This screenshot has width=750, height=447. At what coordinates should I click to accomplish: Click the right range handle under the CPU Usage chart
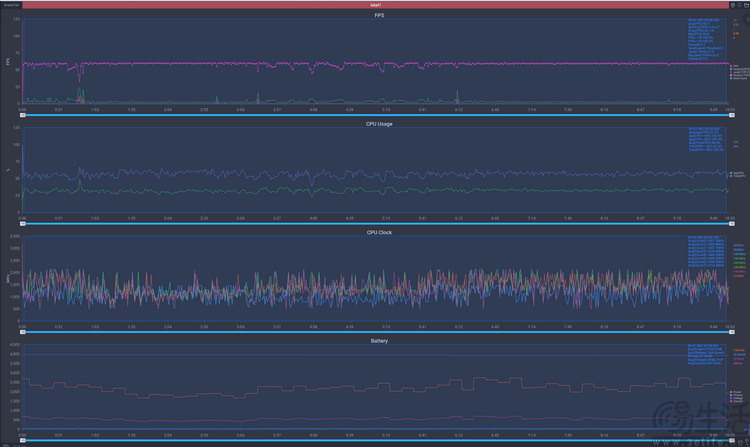[x=731, y=224]
